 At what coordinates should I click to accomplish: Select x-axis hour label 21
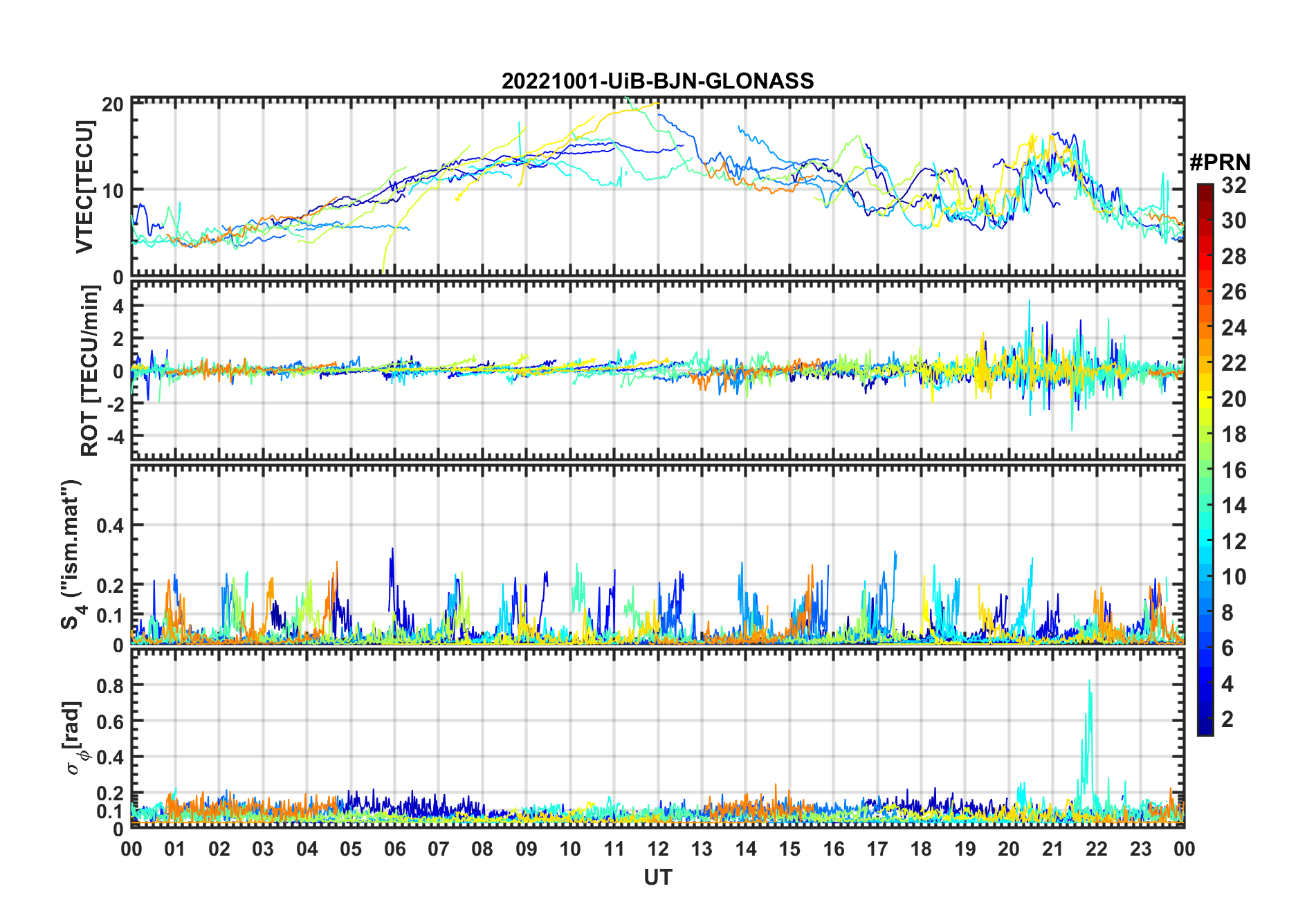(1053, 849)
